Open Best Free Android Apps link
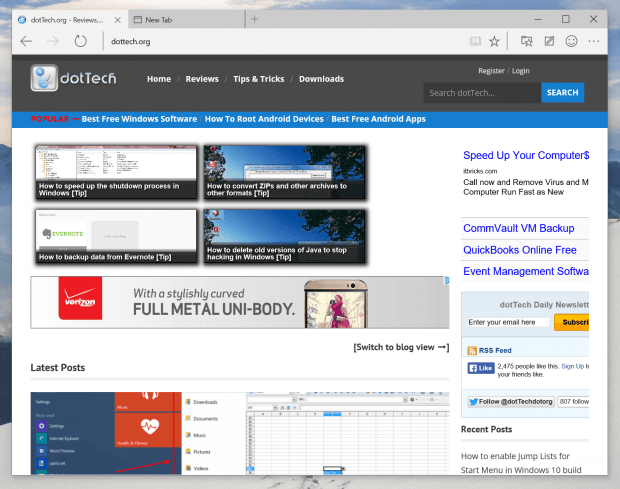The image size is (620, 489). [378, 119]
